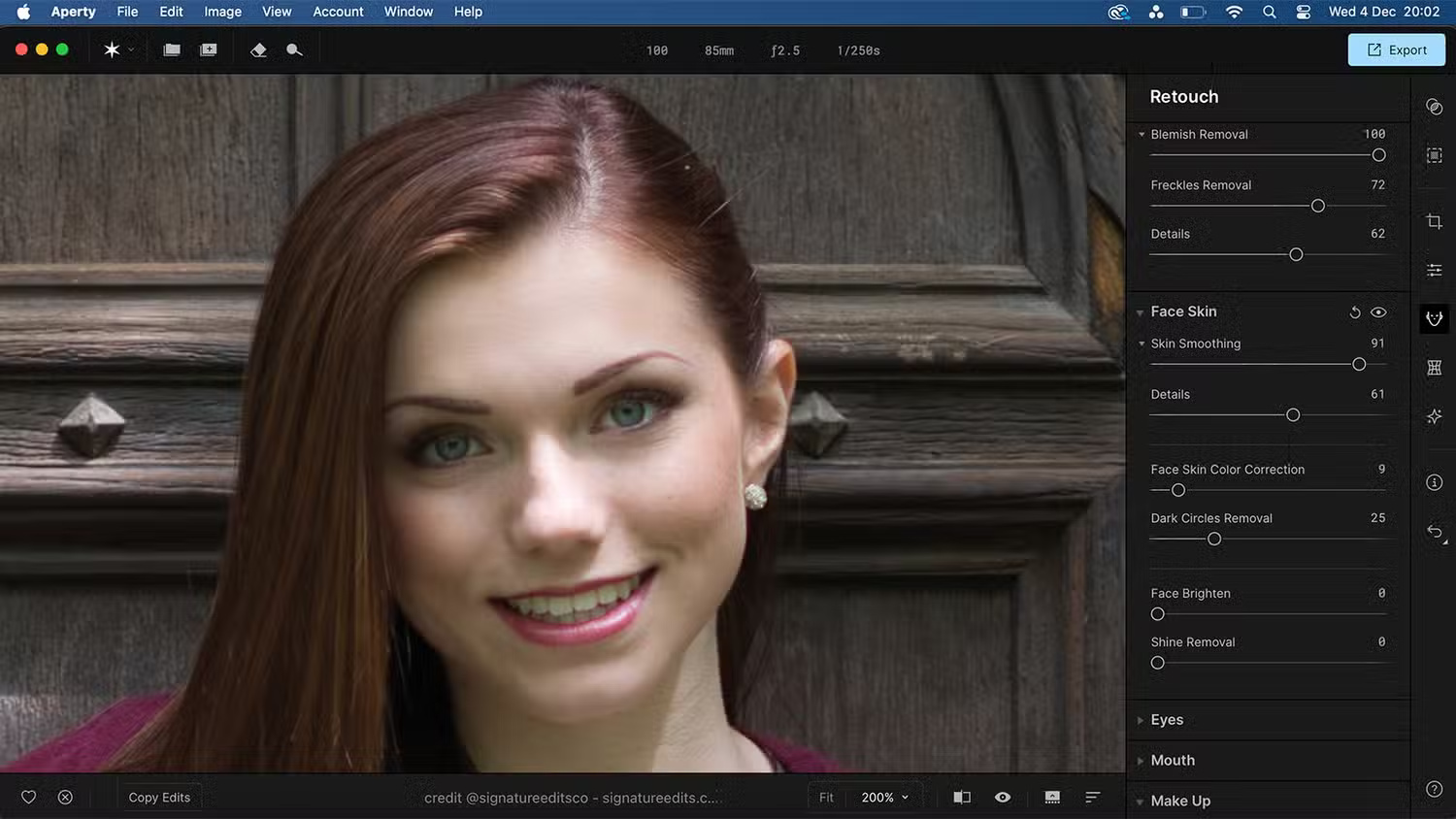Expand the Eyes section
This screenshot has height=819, width=1456.
coord(1167,720)
